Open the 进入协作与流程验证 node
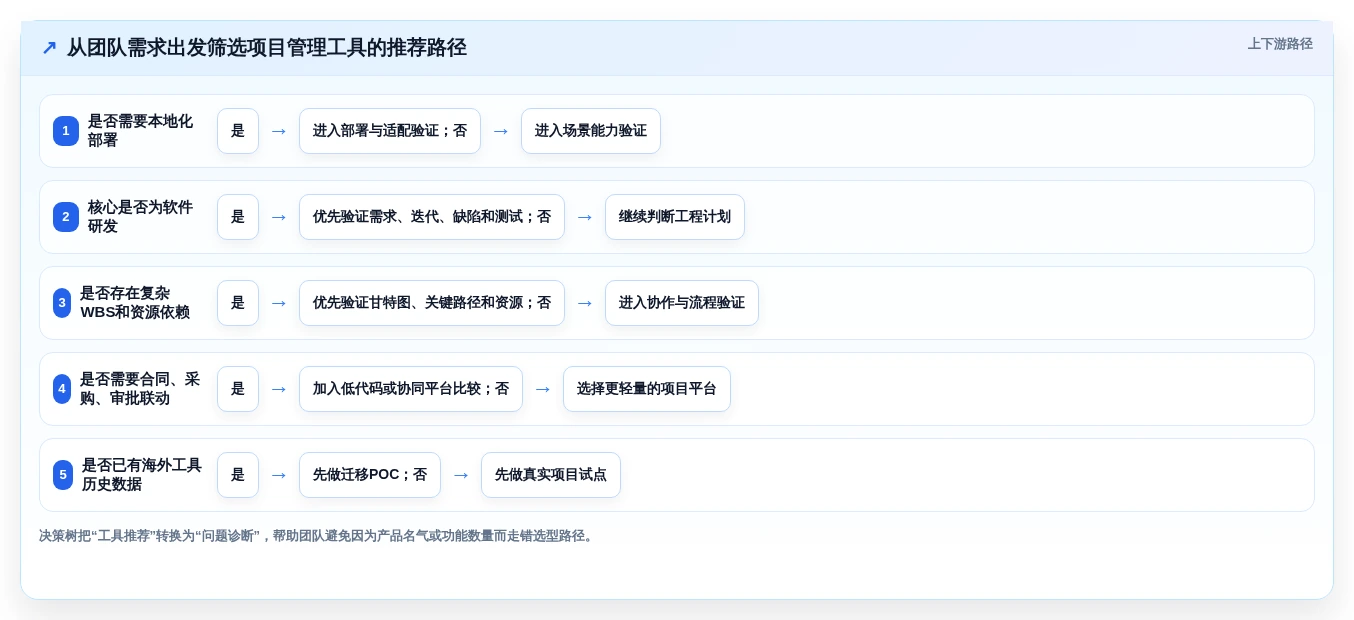The image size is (1354, 620). pos(682,303)
